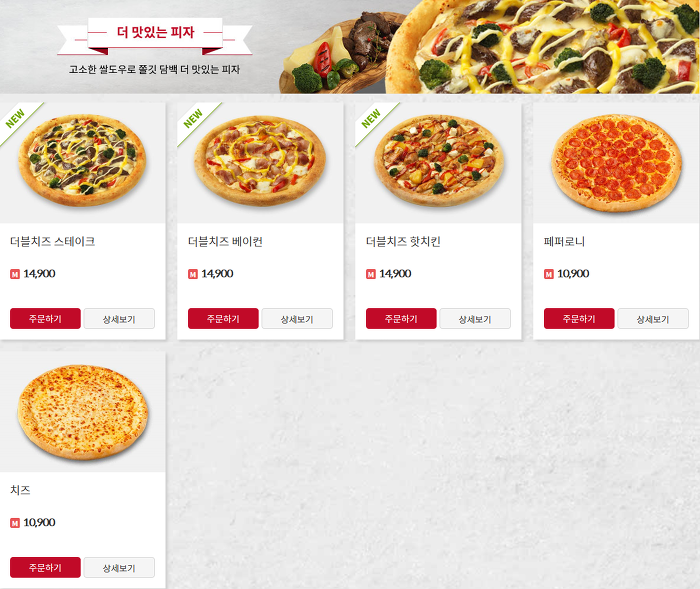Select the 더블치즈 스테이크 pizza image
700x589 pixels.
click(x=82, y=161)
